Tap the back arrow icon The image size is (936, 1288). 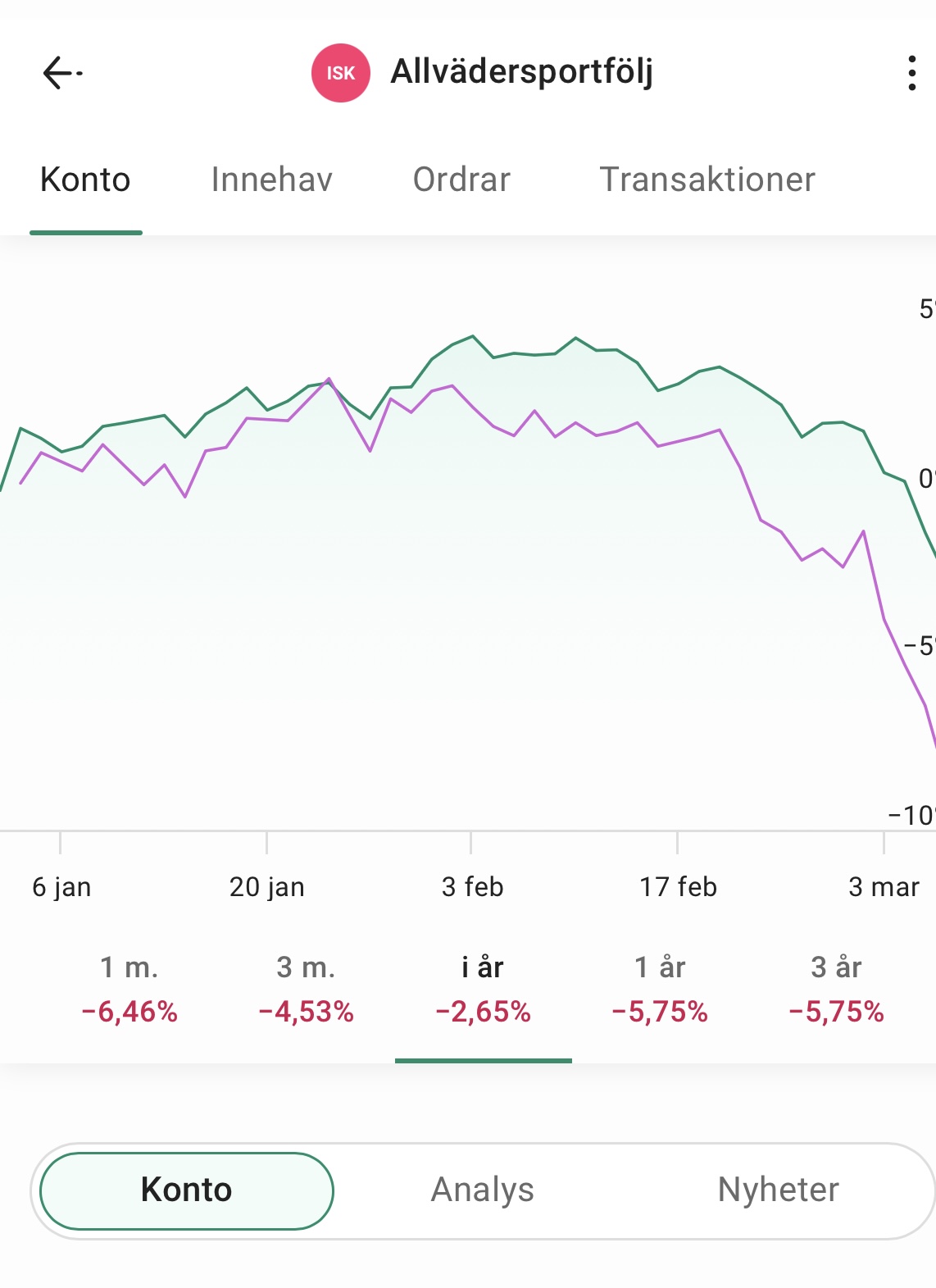point(61,73)
